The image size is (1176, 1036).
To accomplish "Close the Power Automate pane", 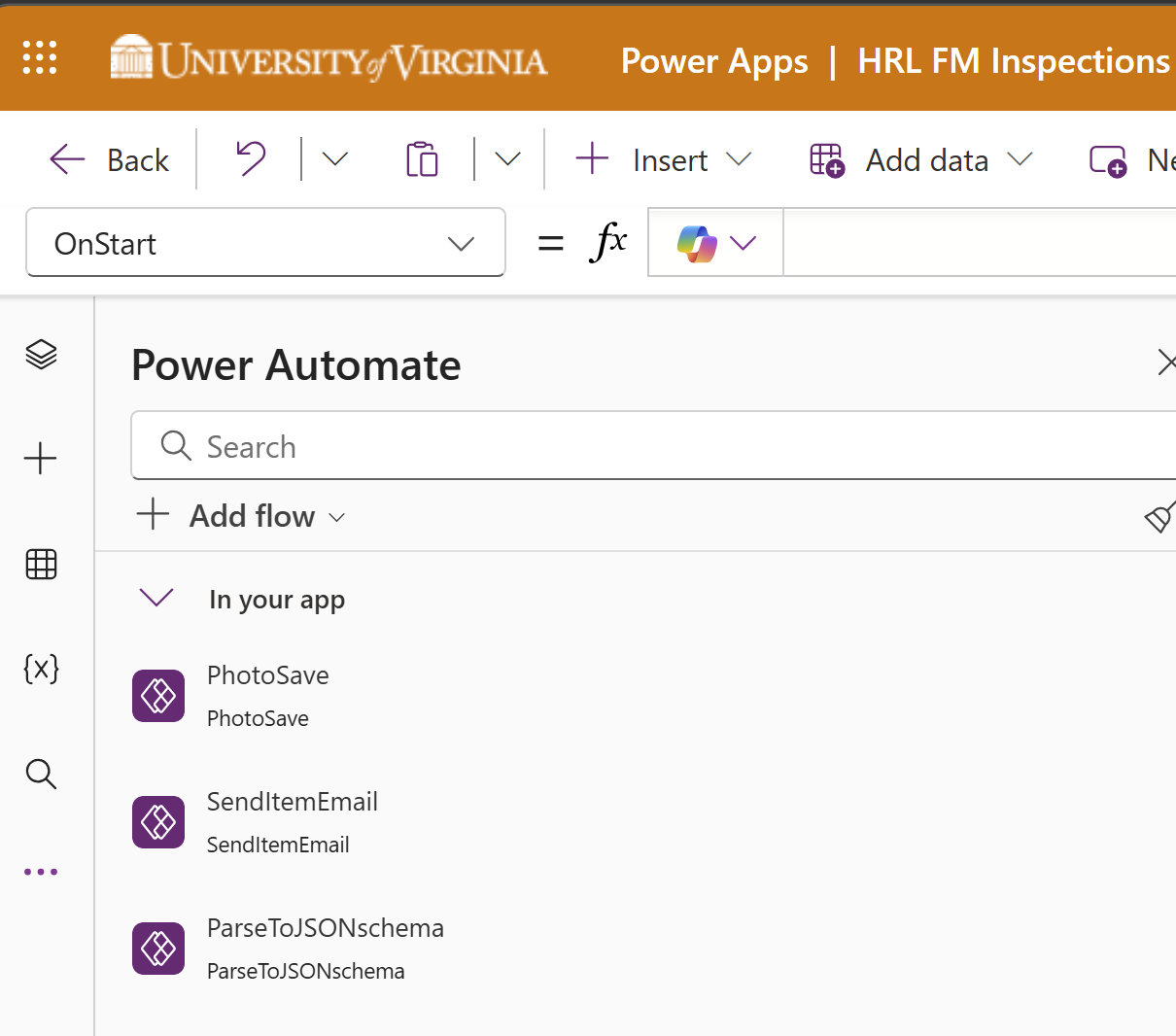I will [1166, 363].
